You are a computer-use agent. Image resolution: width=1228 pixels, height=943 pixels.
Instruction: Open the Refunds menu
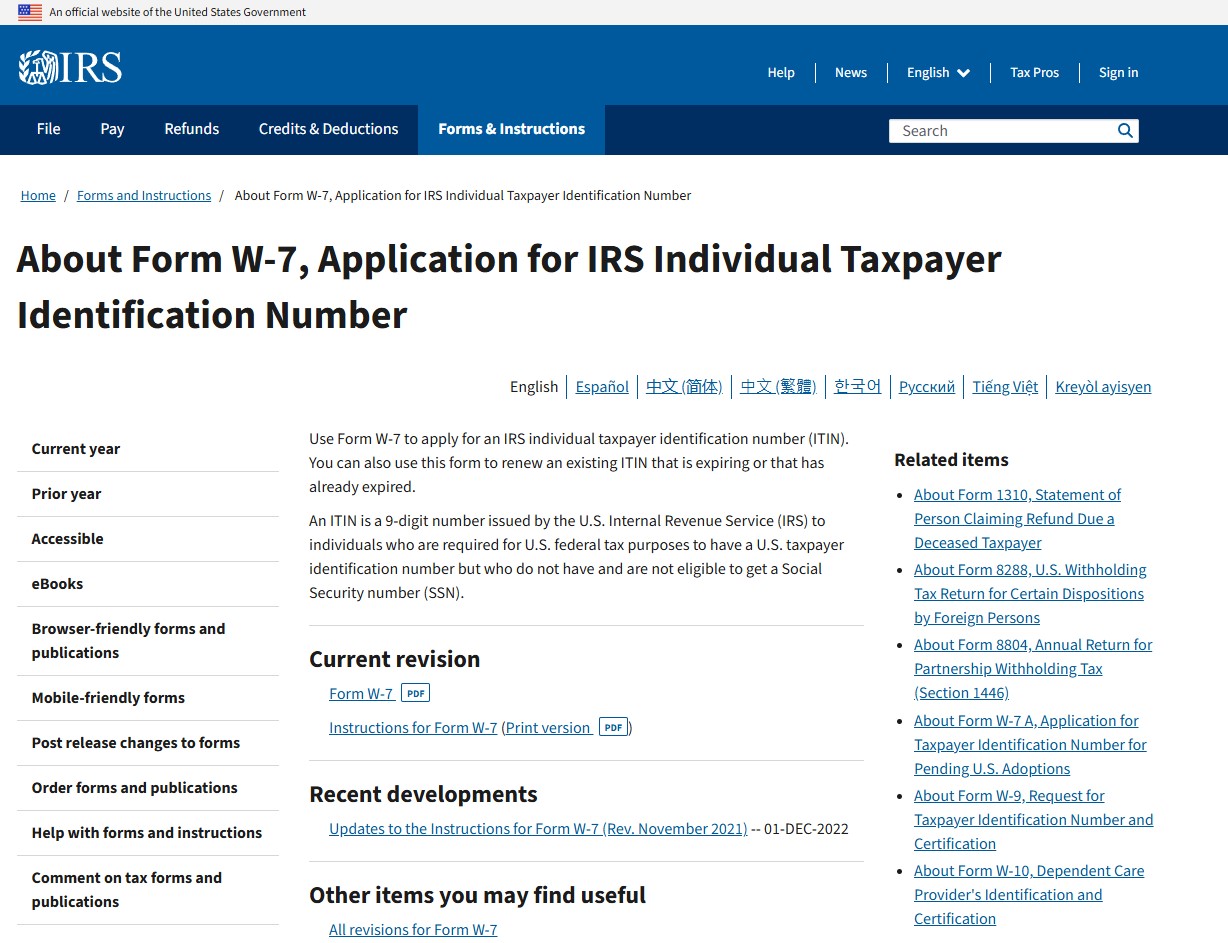192,129
